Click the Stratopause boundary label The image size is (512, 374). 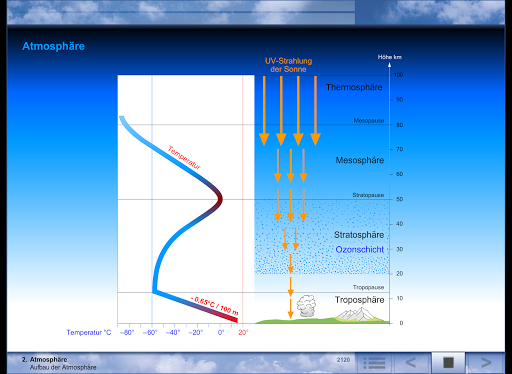tap(368, 195)
